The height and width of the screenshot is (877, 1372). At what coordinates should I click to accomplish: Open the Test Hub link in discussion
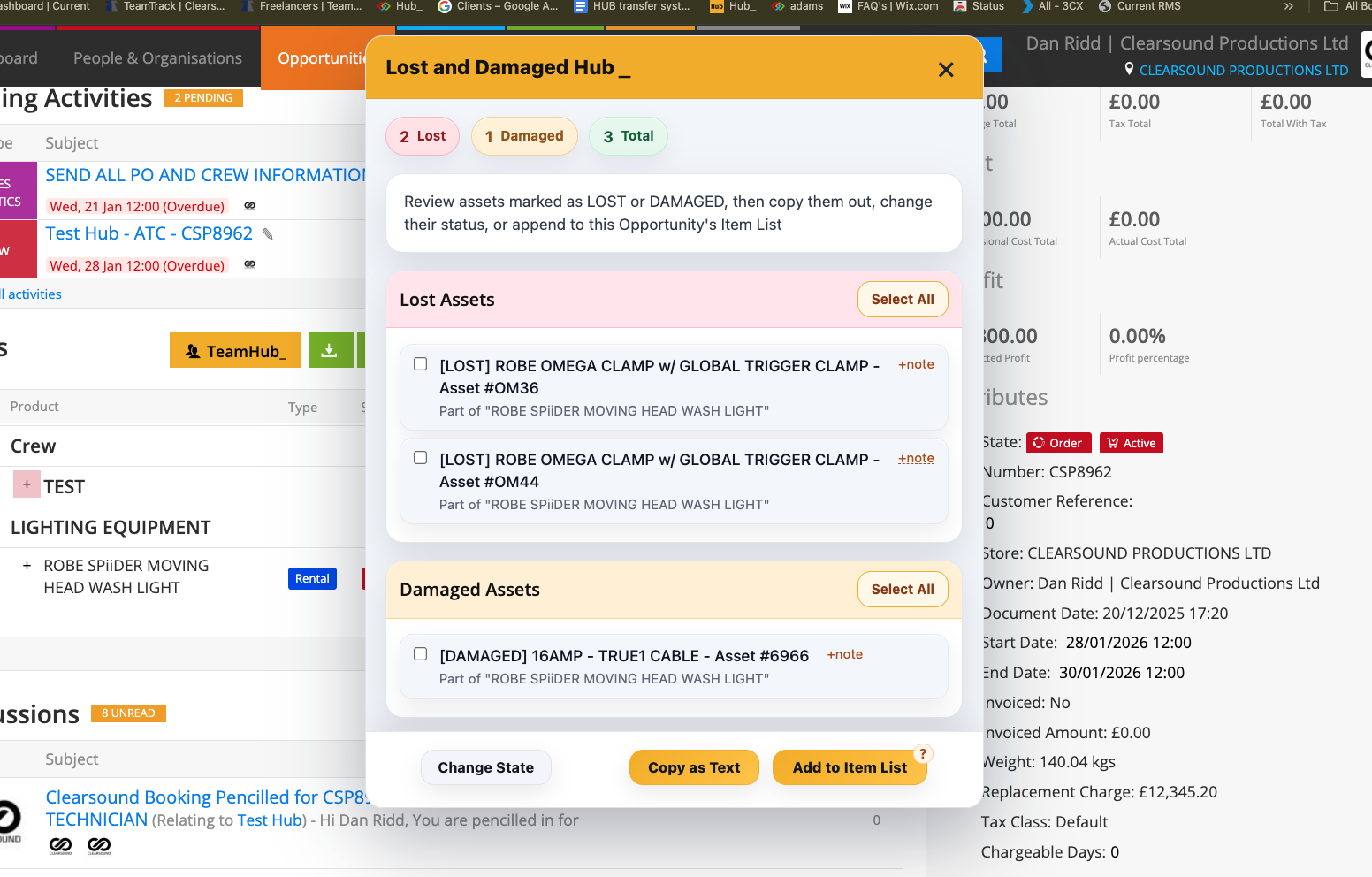tap(270, 820)
